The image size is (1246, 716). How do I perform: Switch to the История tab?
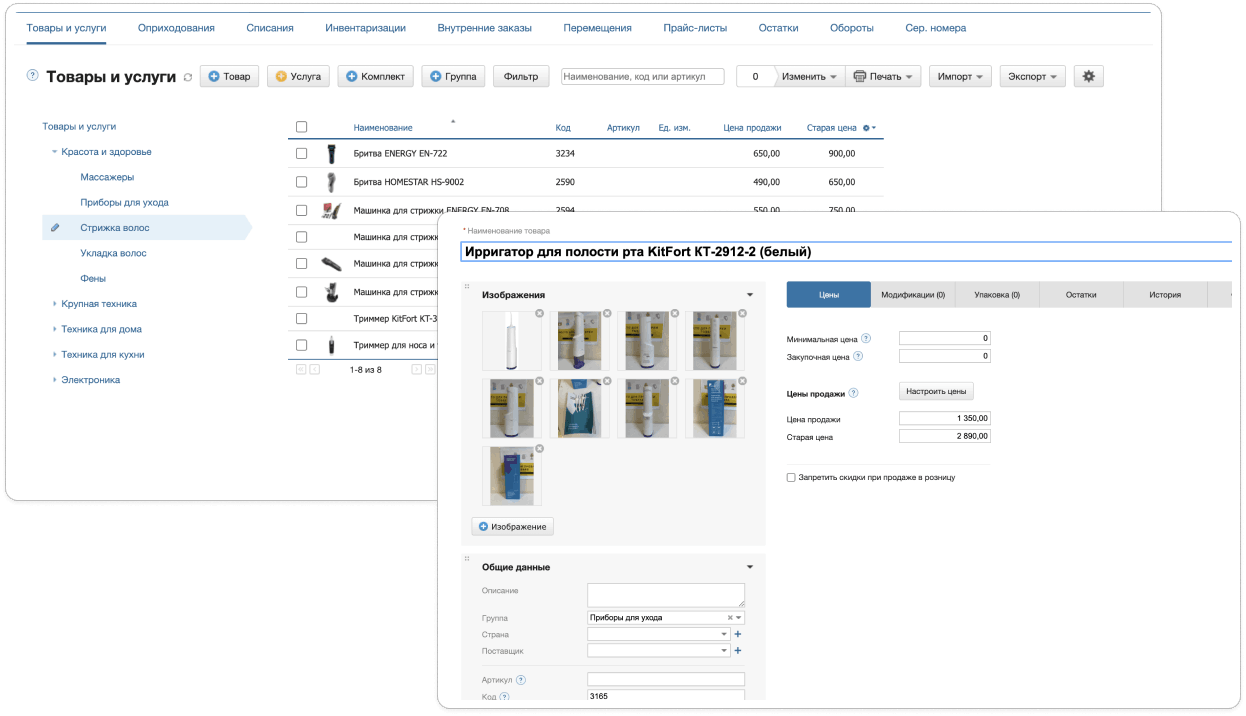tap(1165, 295)
